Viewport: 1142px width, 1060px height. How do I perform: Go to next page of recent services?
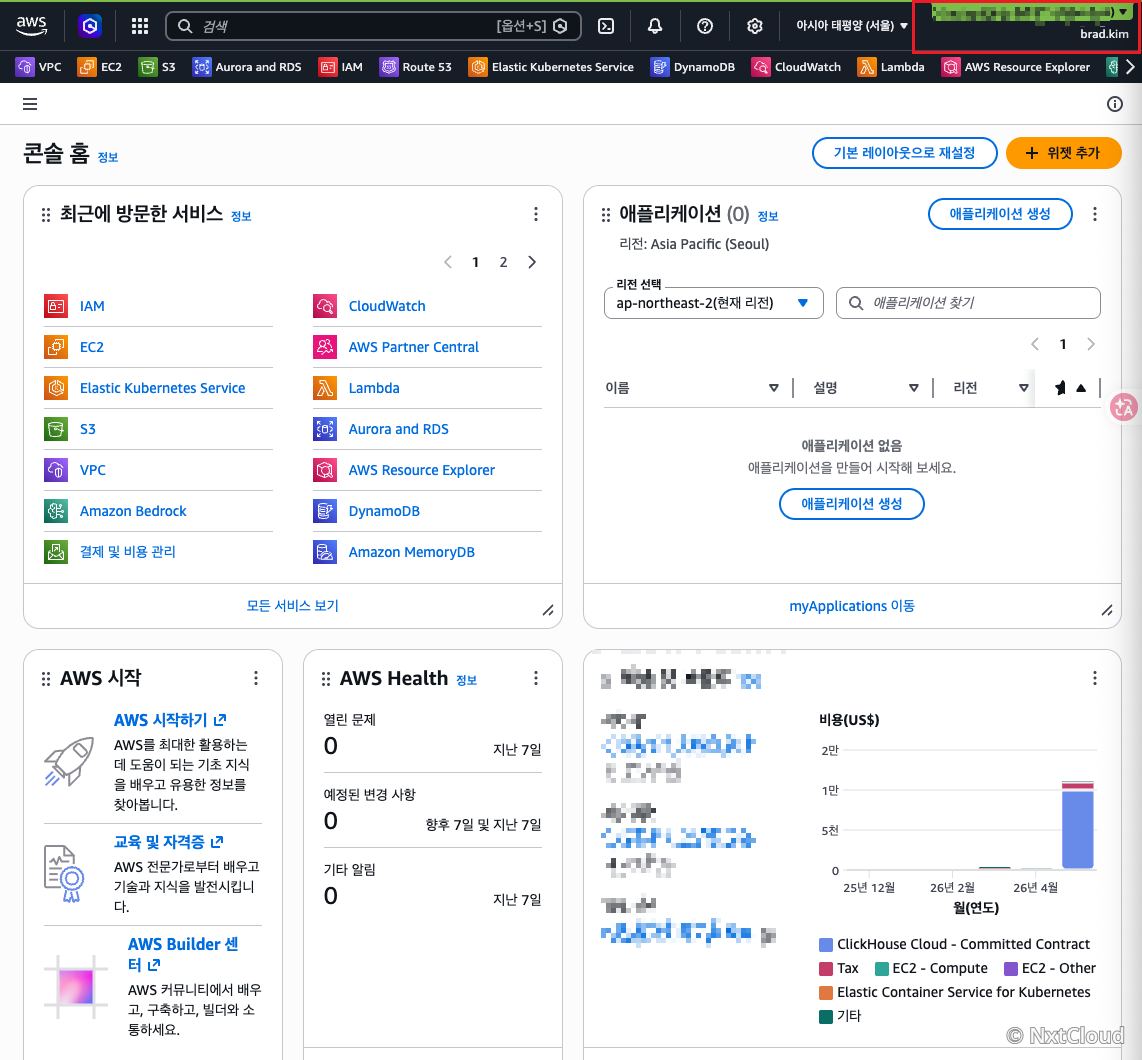[x=532, y=262]
